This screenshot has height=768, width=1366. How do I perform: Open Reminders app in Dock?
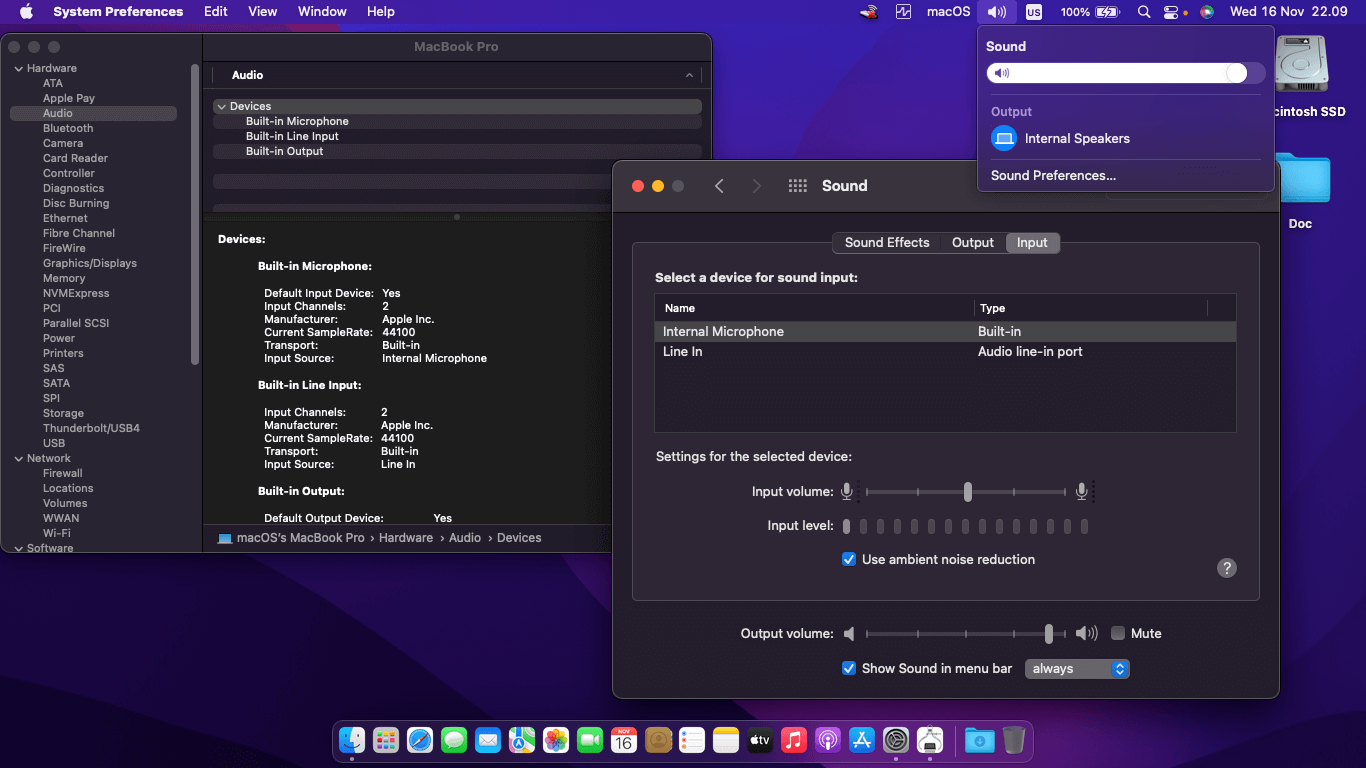(x=692, y=740)
